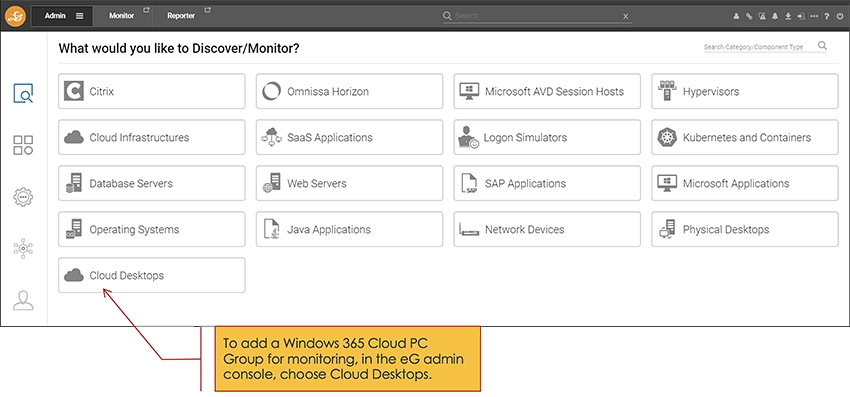This screenshot has width=850, height=397.
Task: Click the power logout icon
Action: tap(840, 16)
